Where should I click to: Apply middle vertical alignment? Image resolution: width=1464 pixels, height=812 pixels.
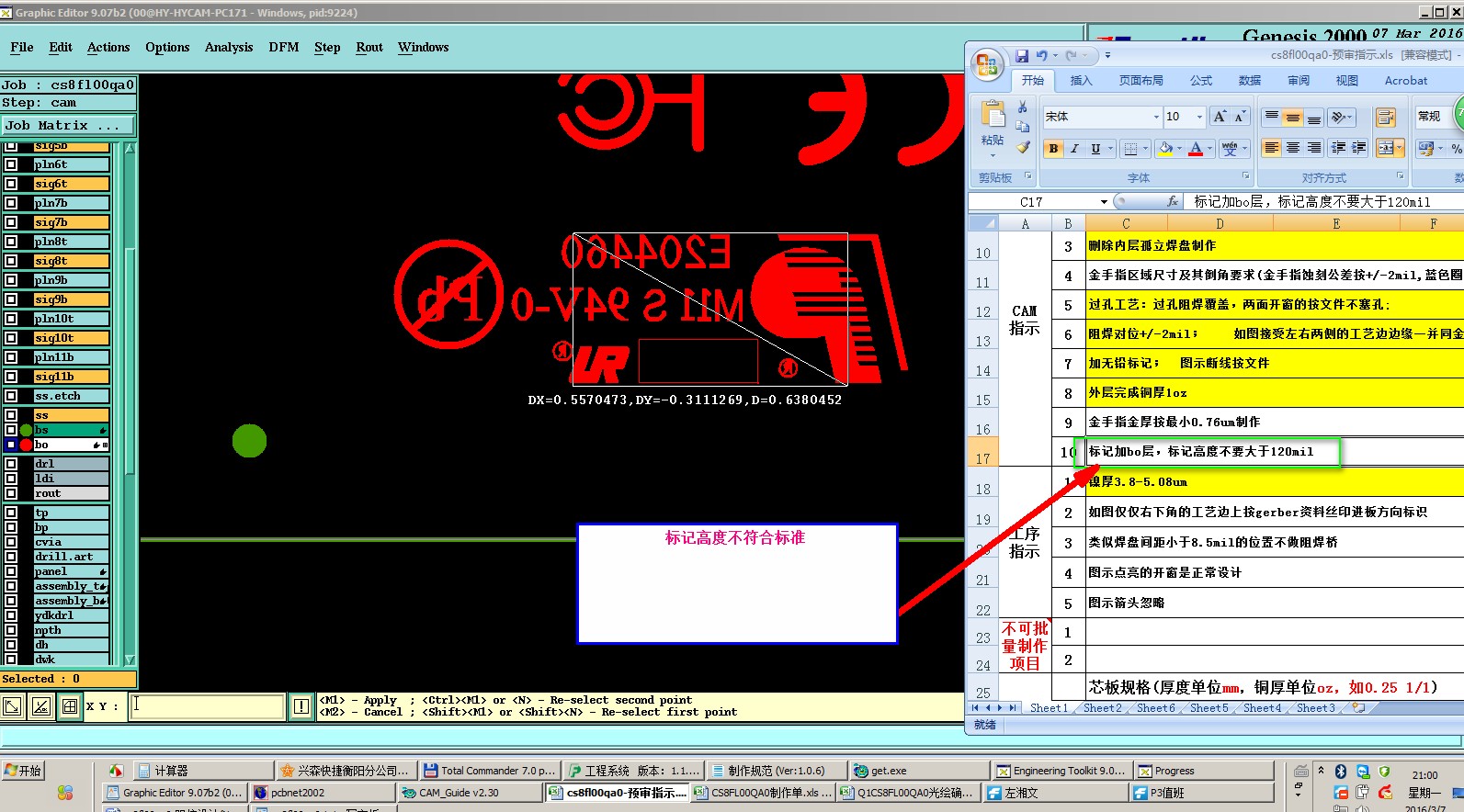pos(1293,117)
